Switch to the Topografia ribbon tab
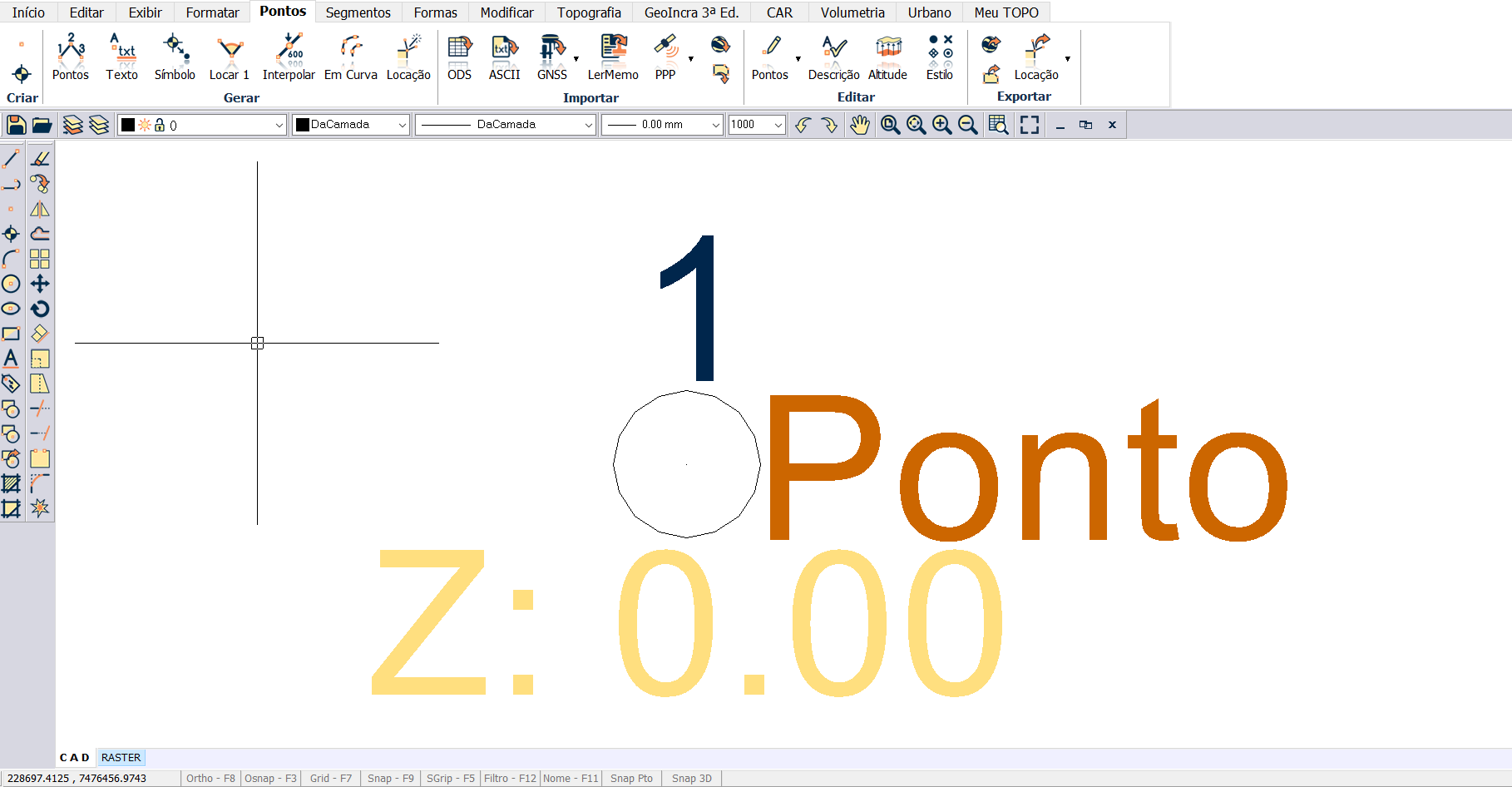 point(589,12)
